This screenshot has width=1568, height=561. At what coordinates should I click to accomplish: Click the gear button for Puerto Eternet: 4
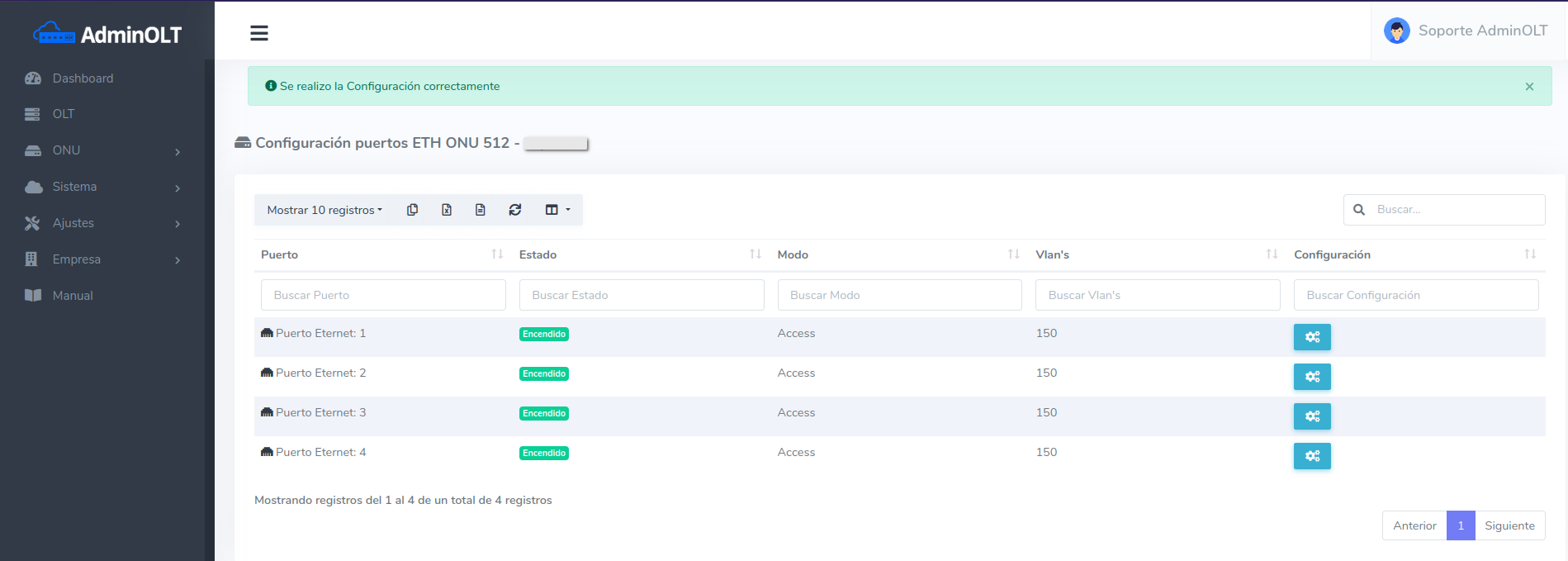click(x=1312, y=456)
